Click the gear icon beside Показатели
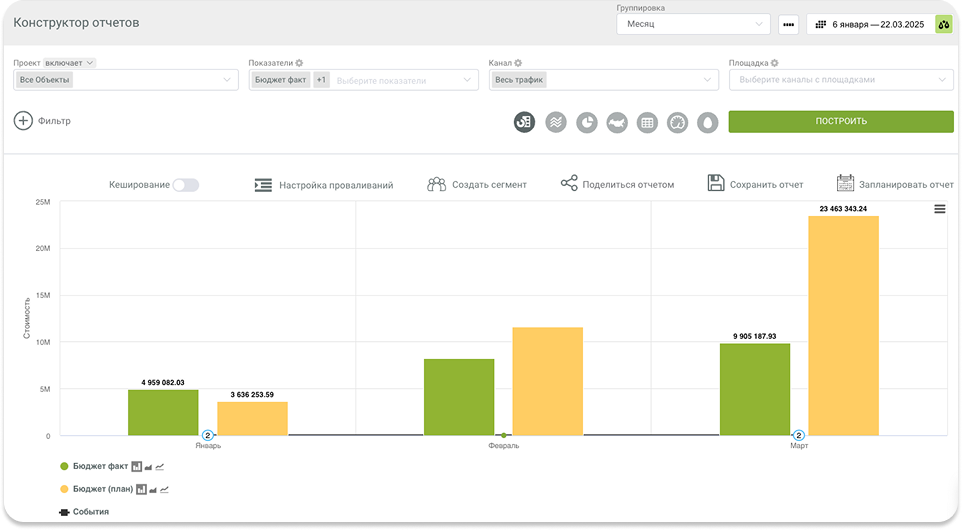This screenshot has height=530, width=962. 299,63
